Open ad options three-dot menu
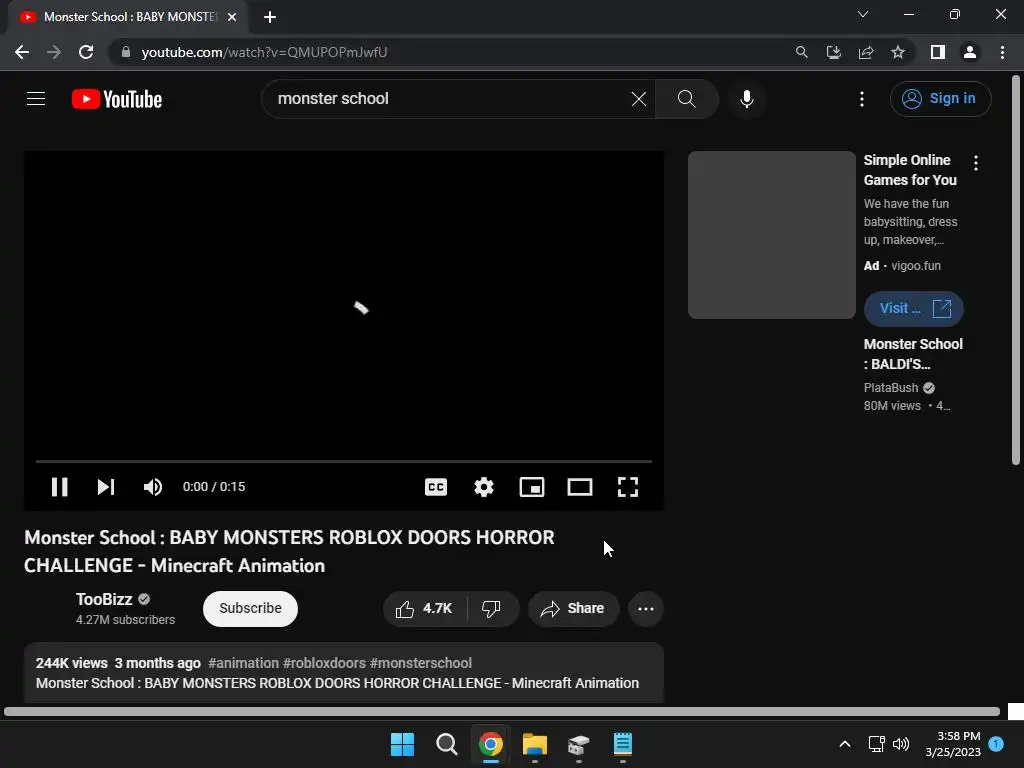1024x768 pixels. coord(976,163)
